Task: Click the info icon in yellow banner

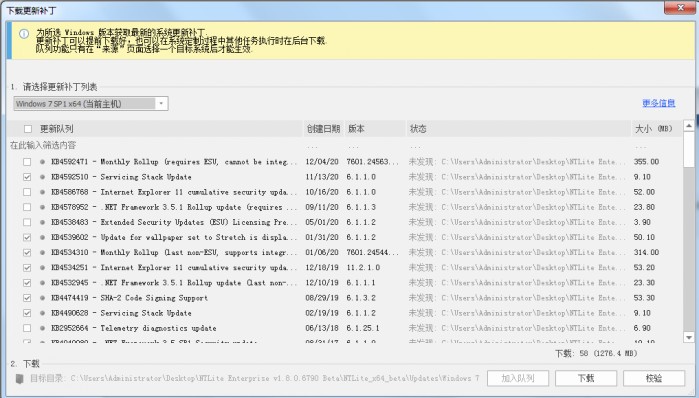Action: pyautogui.click(x=24, y=34)
